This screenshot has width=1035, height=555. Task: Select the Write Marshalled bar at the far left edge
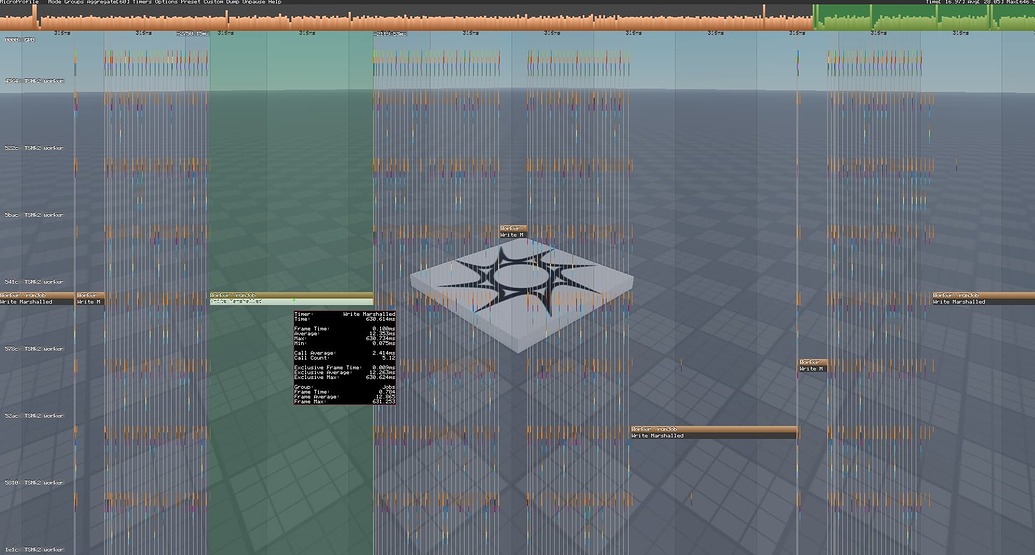point(37,302)
